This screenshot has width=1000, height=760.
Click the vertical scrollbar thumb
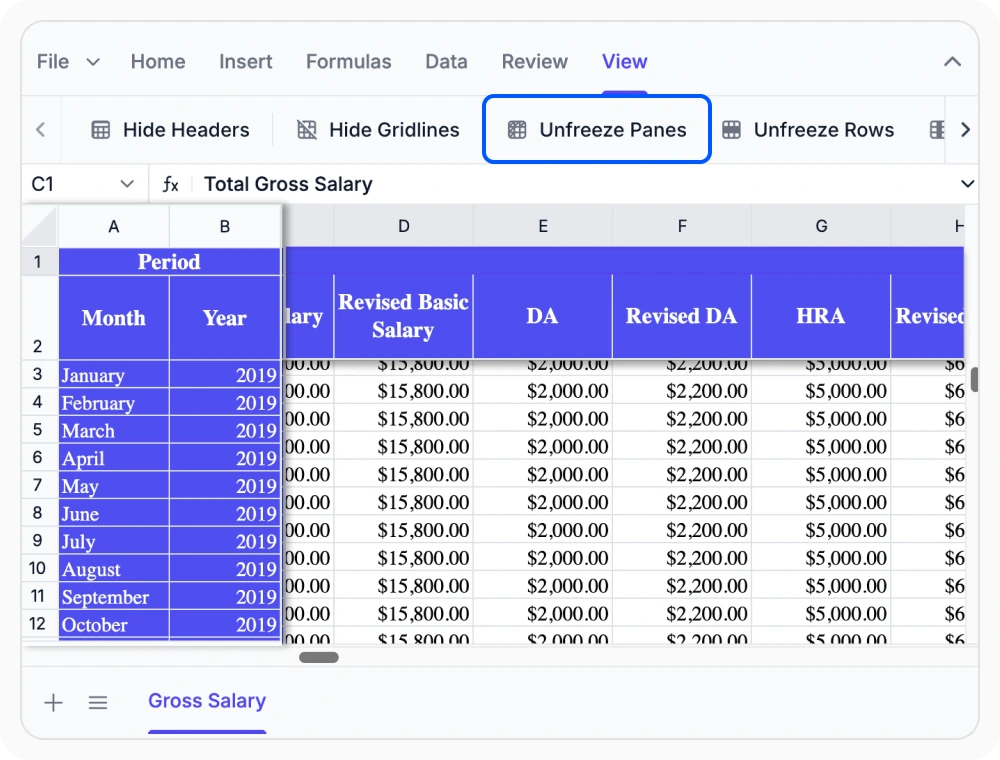(x=974, y=379)
